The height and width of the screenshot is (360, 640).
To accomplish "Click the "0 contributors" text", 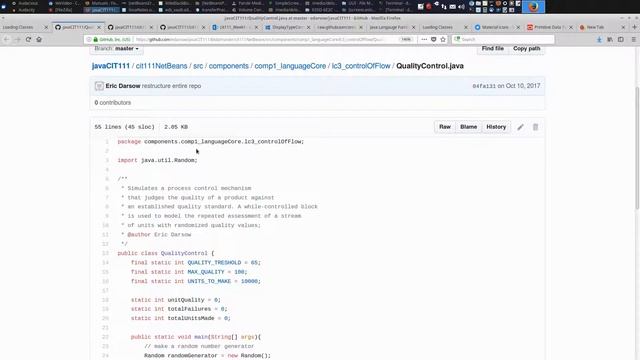I will (x=113, y=103).
